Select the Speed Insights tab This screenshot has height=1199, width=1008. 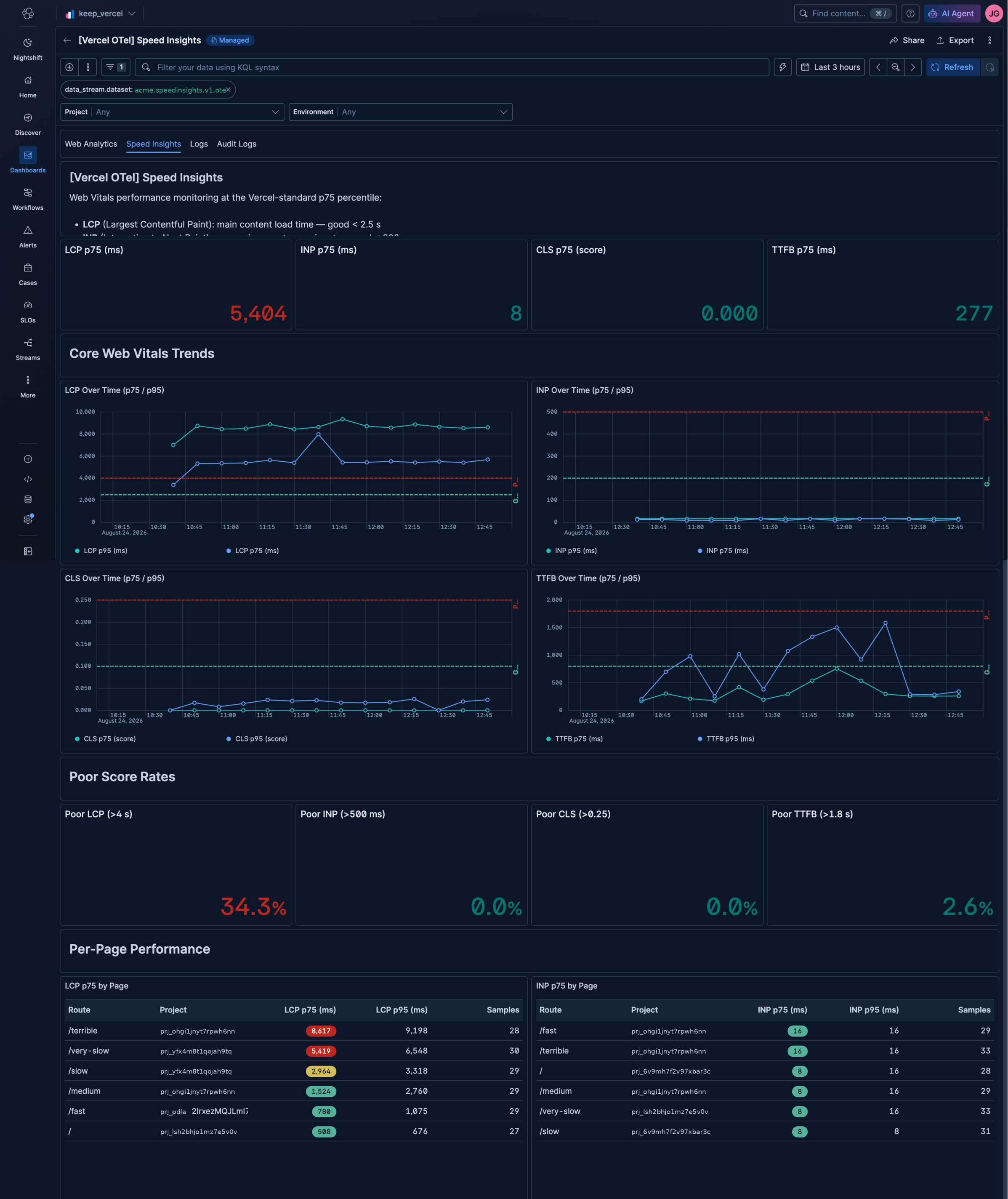click(153, 144)
